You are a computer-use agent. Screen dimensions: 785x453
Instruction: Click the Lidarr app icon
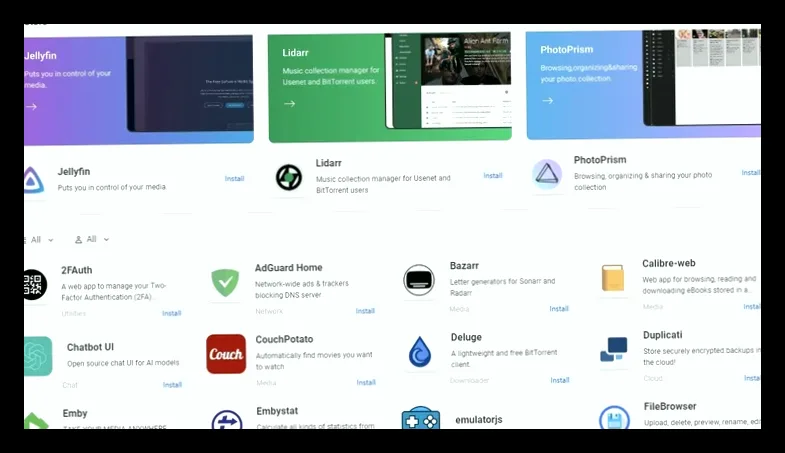coord(289,177)
